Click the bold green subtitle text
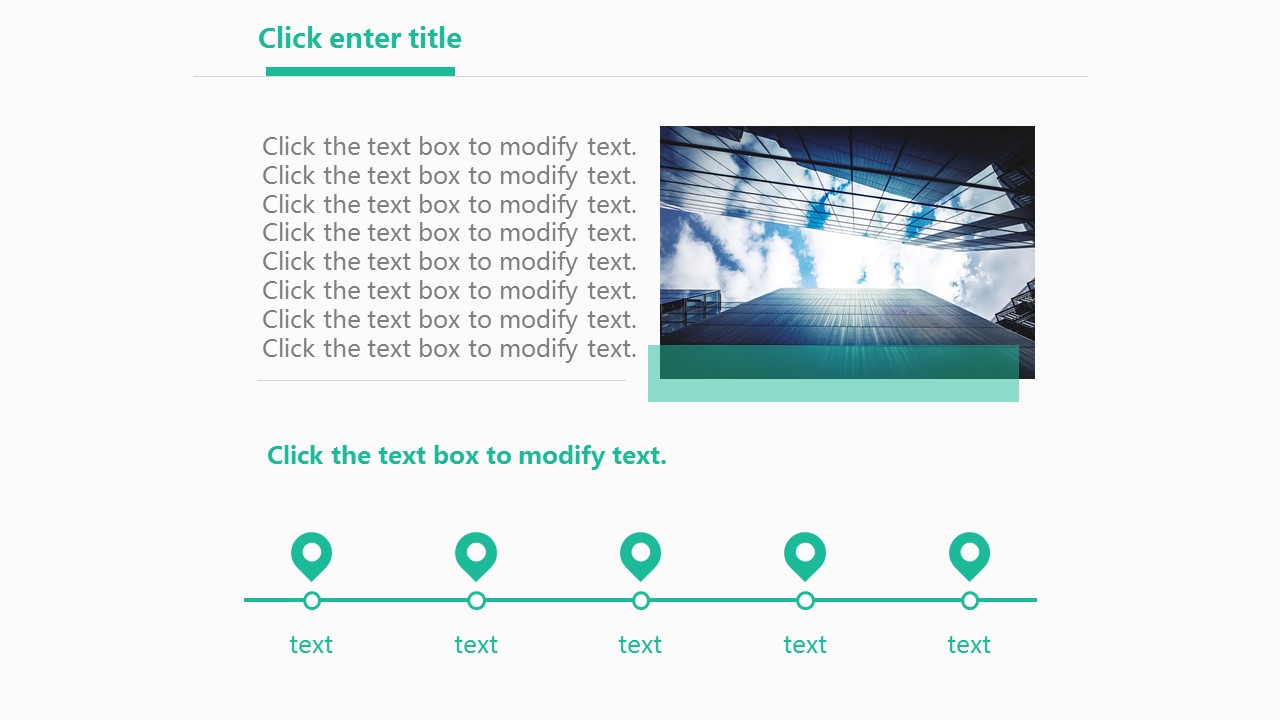 pos(466,456)
